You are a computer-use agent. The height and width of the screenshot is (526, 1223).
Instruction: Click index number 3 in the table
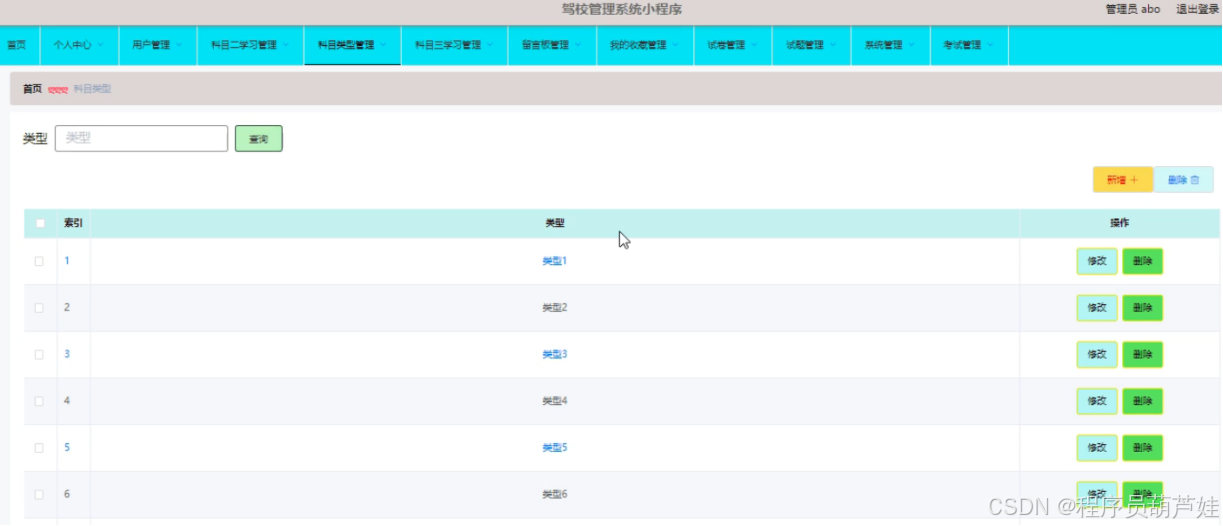point(67,354)
